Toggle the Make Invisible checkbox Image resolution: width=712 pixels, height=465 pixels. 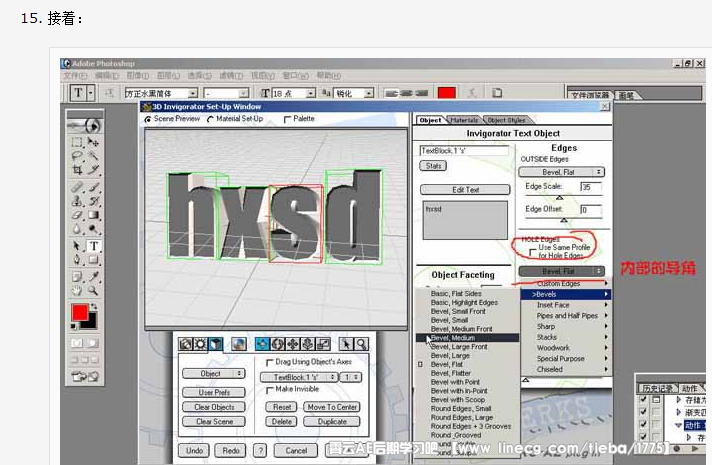click(x=269, y=390)
